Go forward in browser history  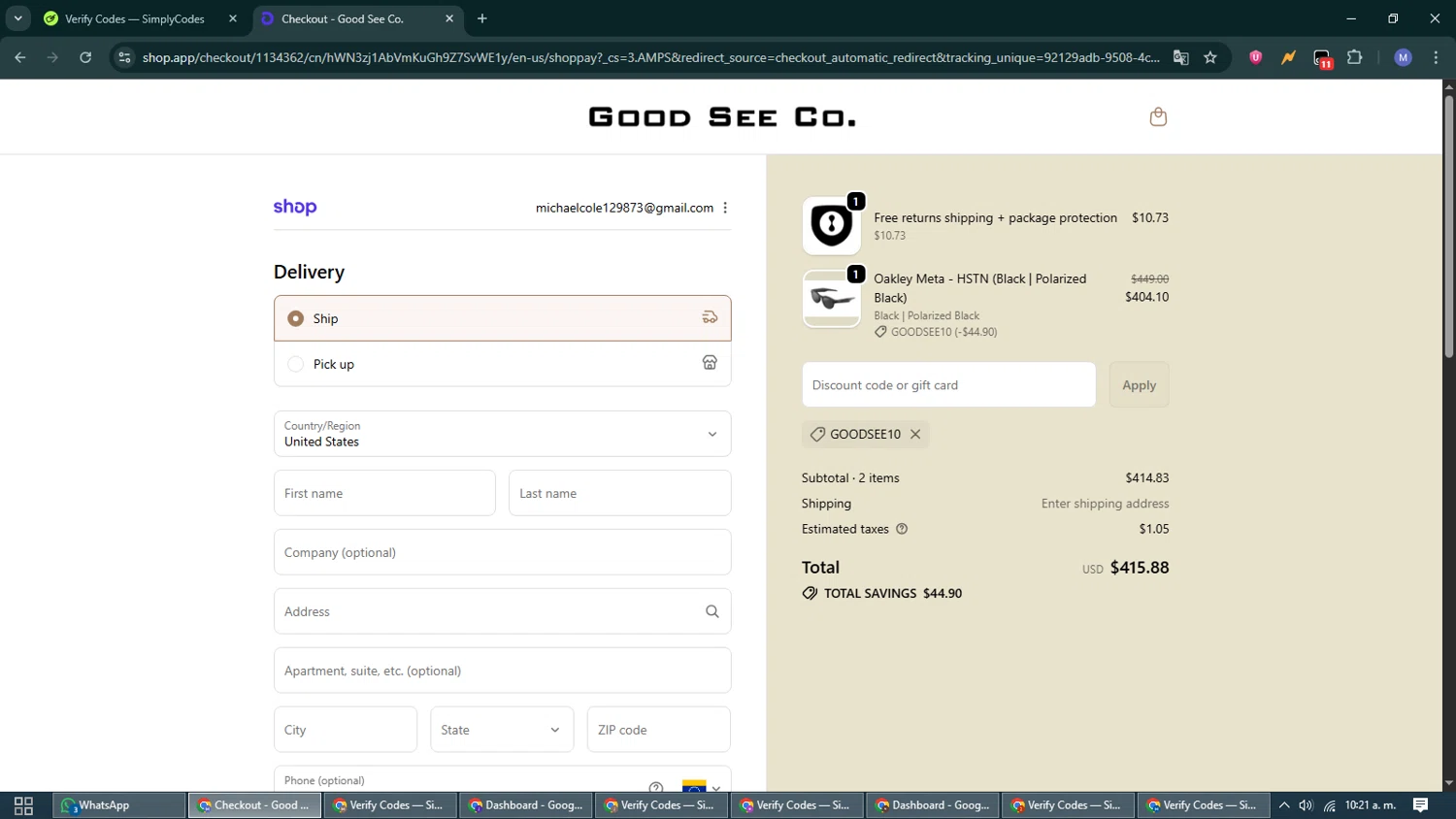click(52, 57)
